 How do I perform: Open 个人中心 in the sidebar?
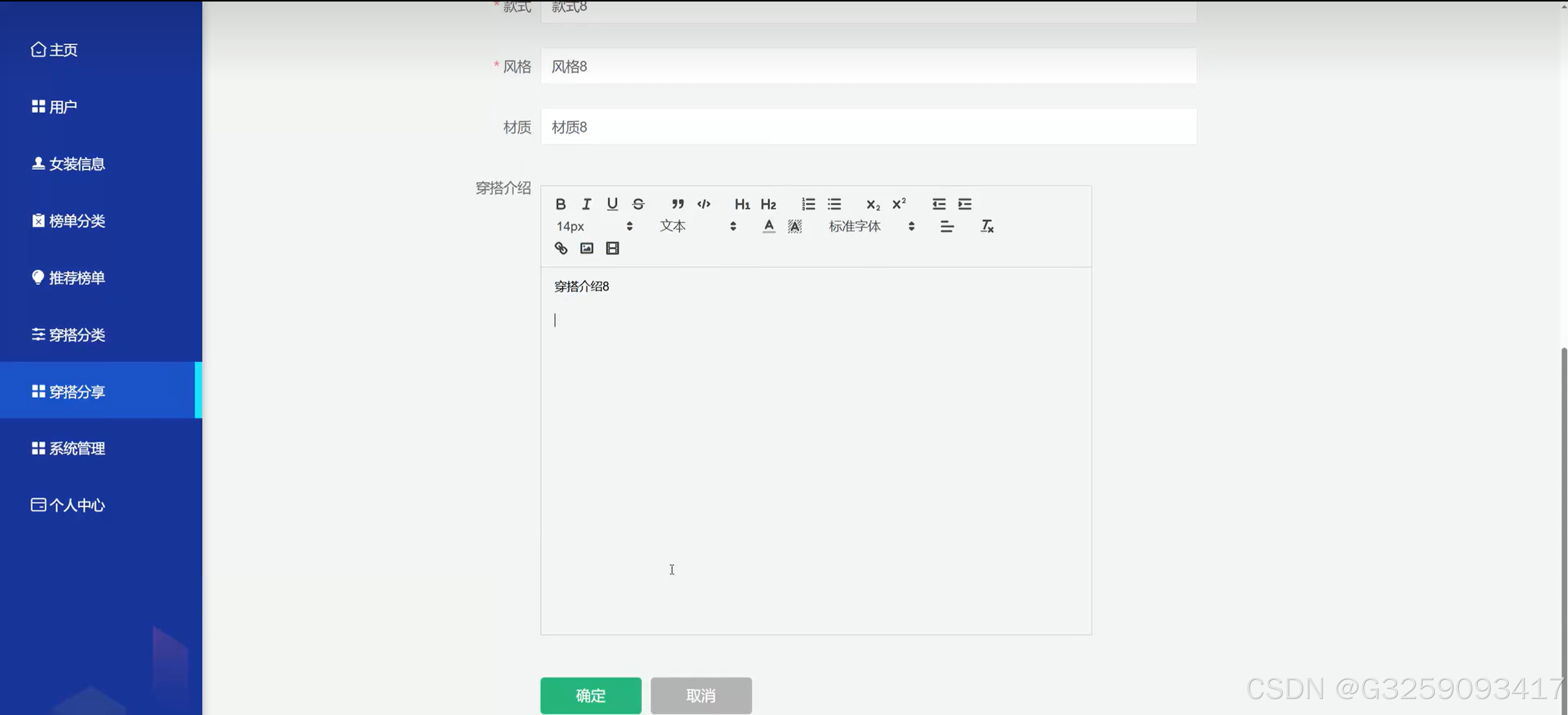click(x=101, y=504)
